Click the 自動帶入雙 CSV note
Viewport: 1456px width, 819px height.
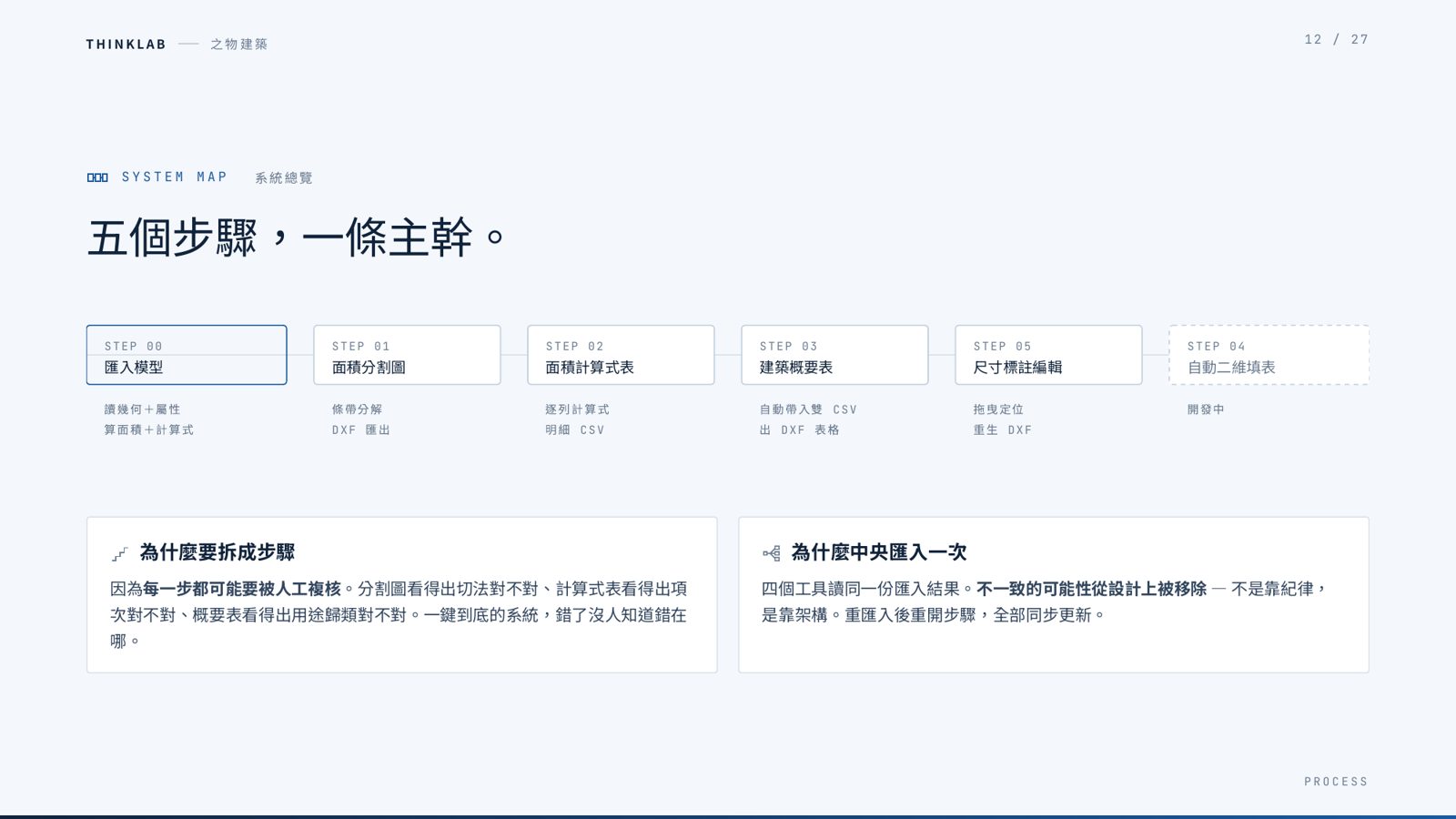point(808,409)
